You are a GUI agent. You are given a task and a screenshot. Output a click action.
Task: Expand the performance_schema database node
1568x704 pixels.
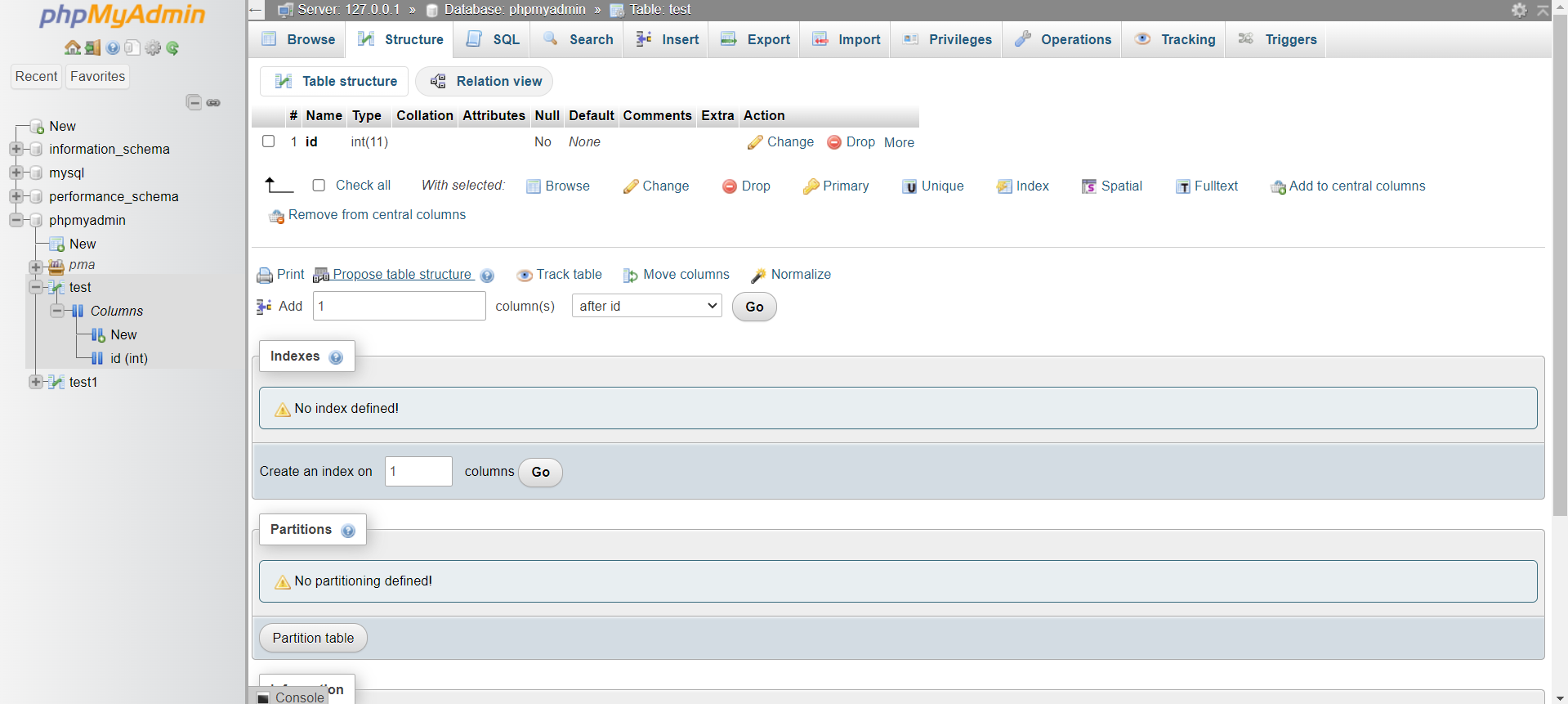click(x=16, y=196)
